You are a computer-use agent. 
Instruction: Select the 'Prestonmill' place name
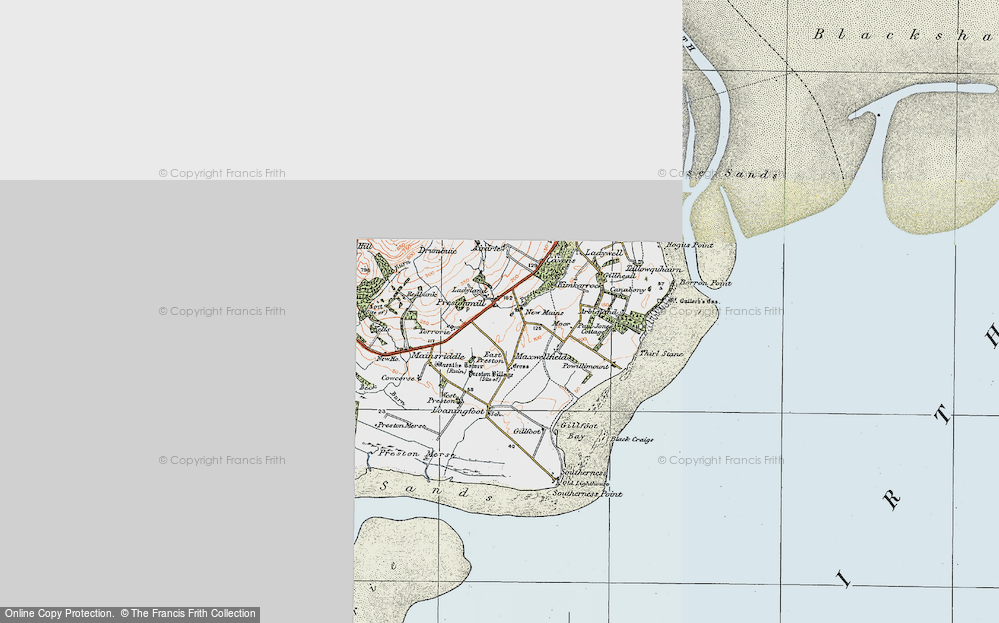pos(460,303)
